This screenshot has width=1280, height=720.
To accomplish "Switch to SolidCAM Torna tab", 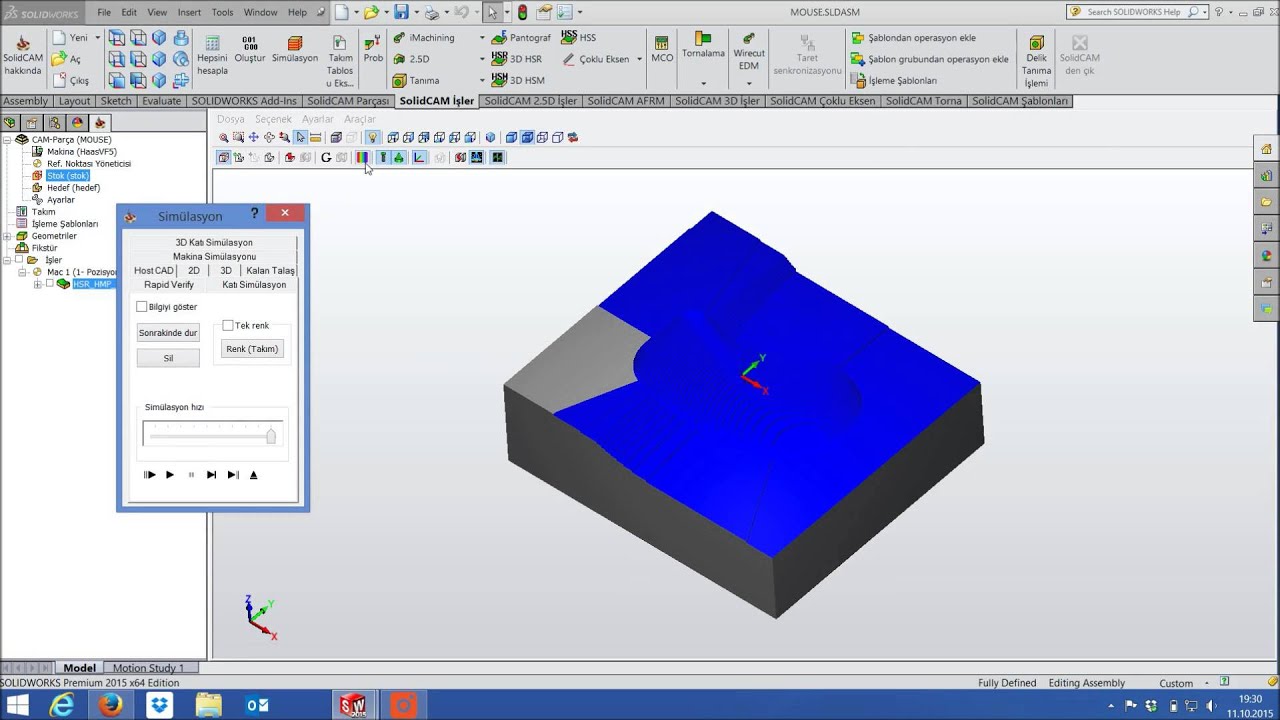I will [923, 101].
